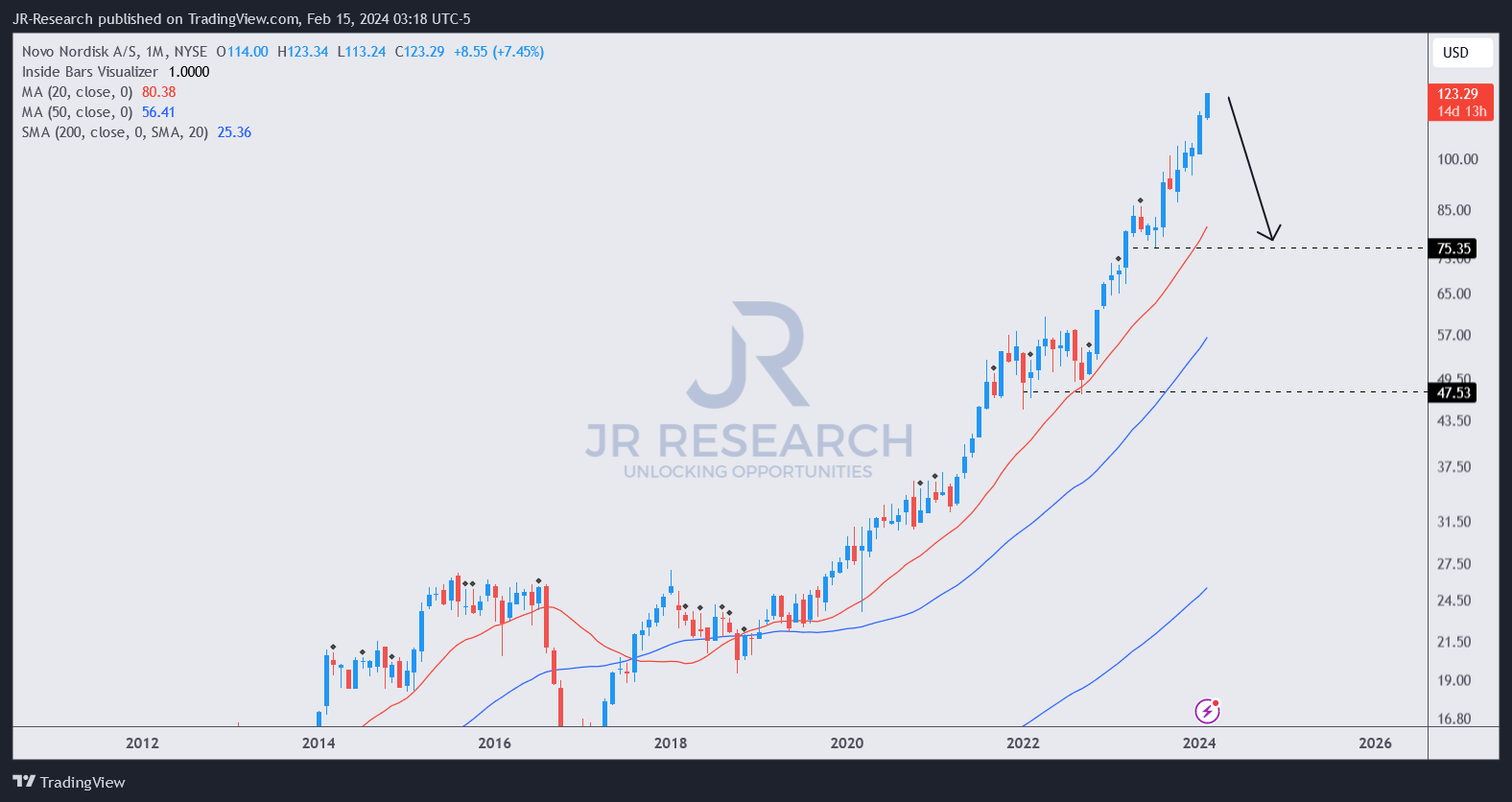Click the 2022 label on time axis
Screen dimensions: 1512x802
click(1023, 743)
